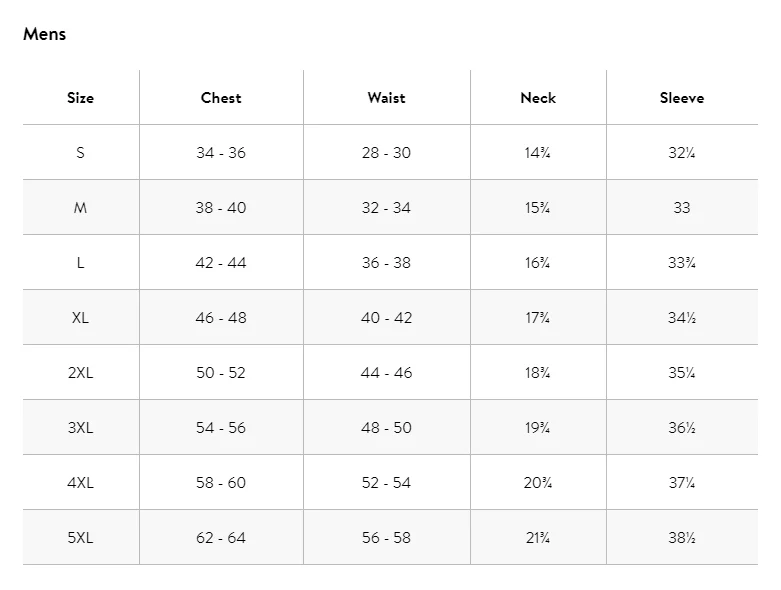781x590 pixels.
Task: Click chest measurement 58 - 60
Action: coord(221,483)
